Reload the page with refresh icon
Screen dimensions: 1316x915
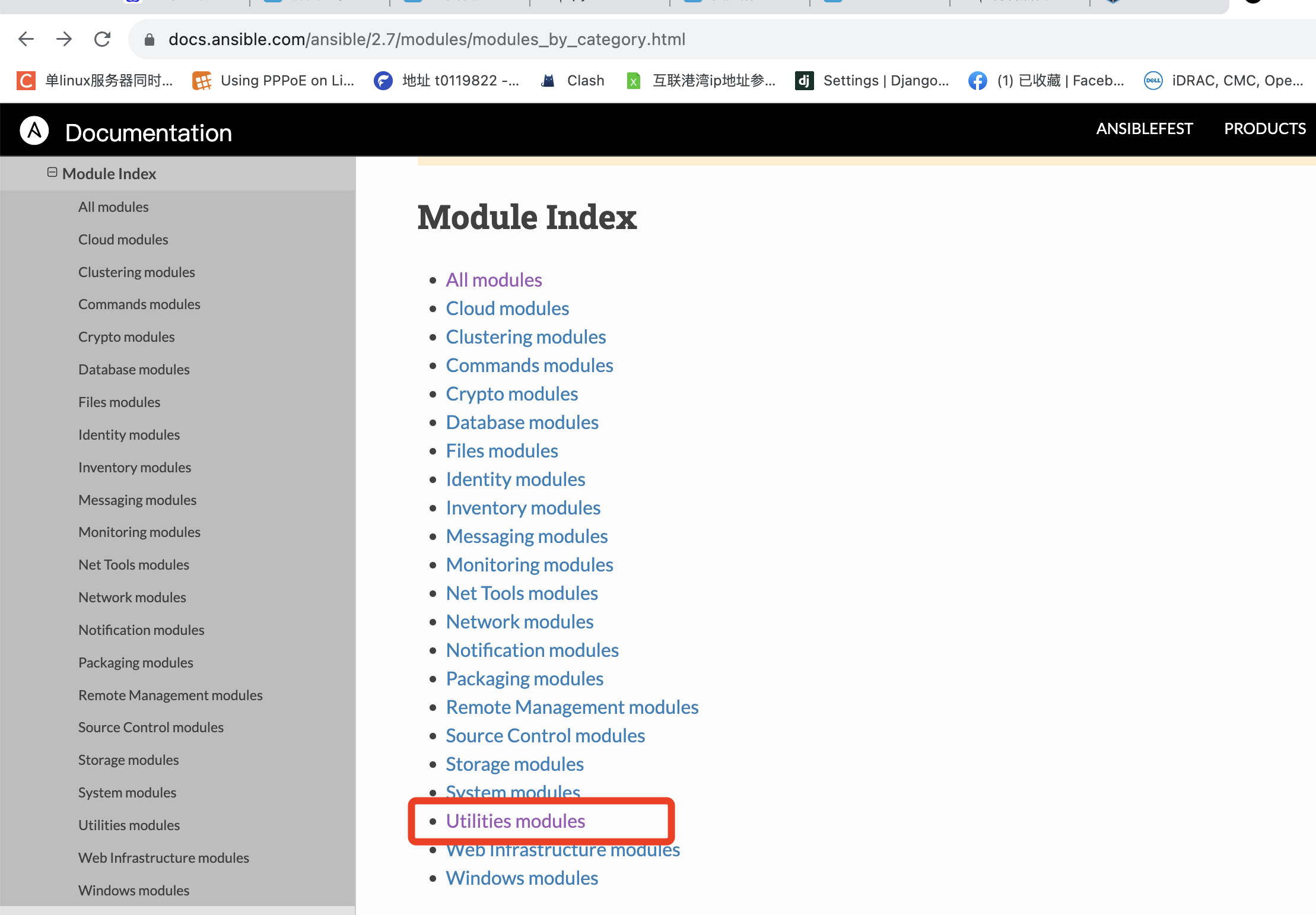click(x=102, y=39)
